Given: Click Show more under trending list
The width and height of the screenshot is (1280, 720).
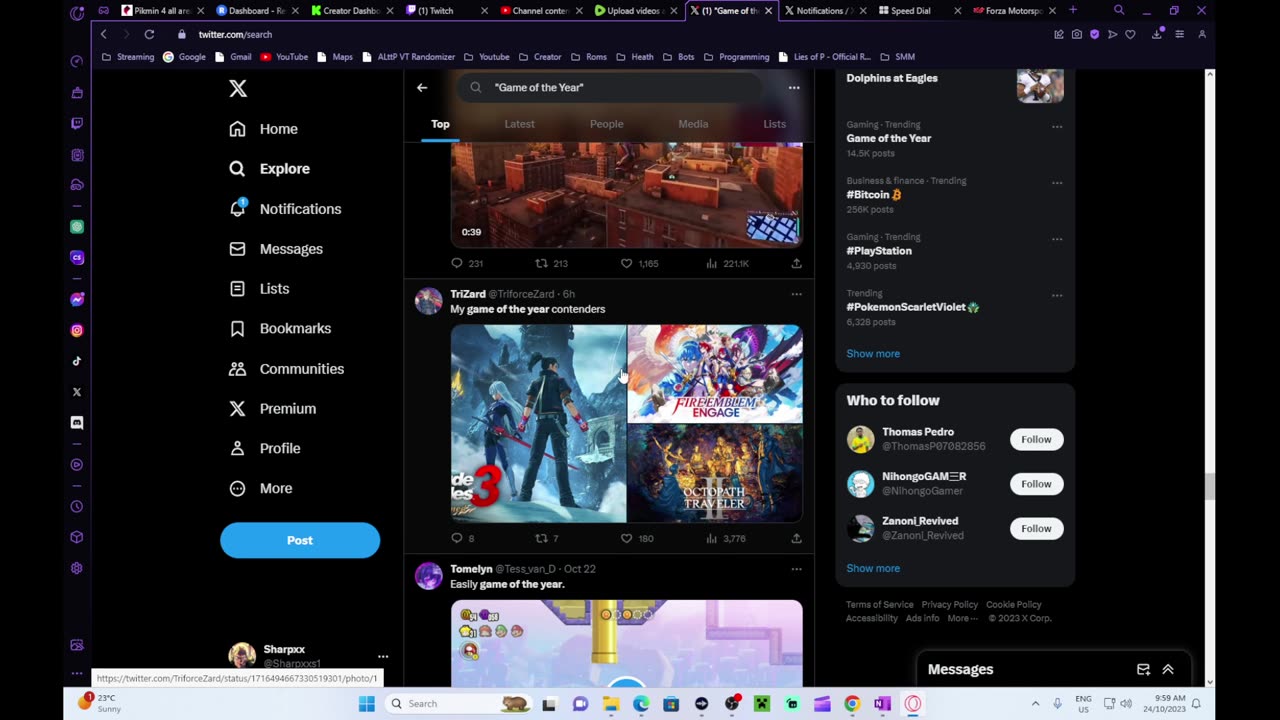Looking at the screenshot, I should 873,354.
